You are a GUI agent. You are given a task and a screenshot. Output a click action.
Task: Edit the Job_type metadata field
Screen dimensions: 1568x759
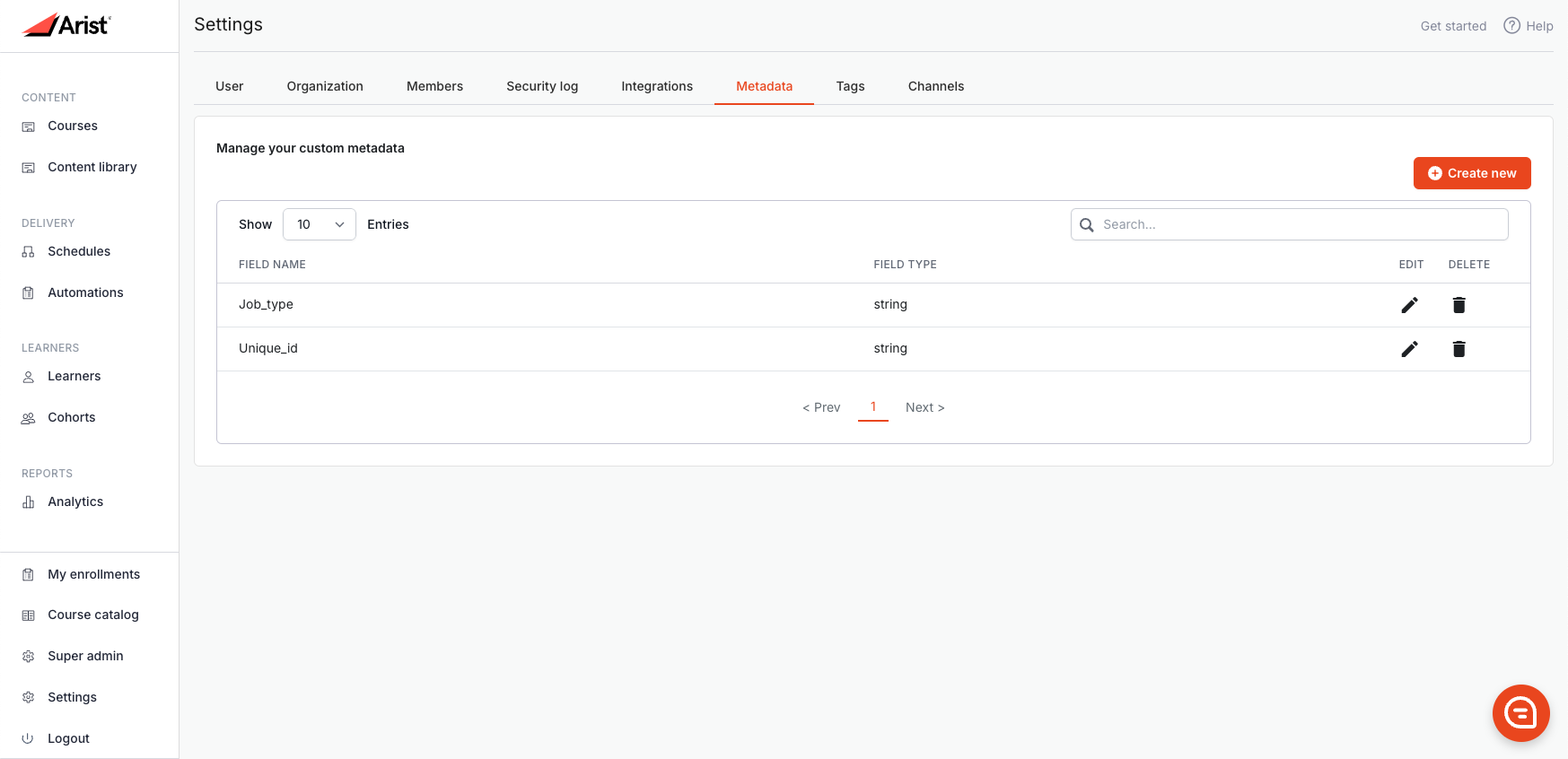[x=1410, y=305]
